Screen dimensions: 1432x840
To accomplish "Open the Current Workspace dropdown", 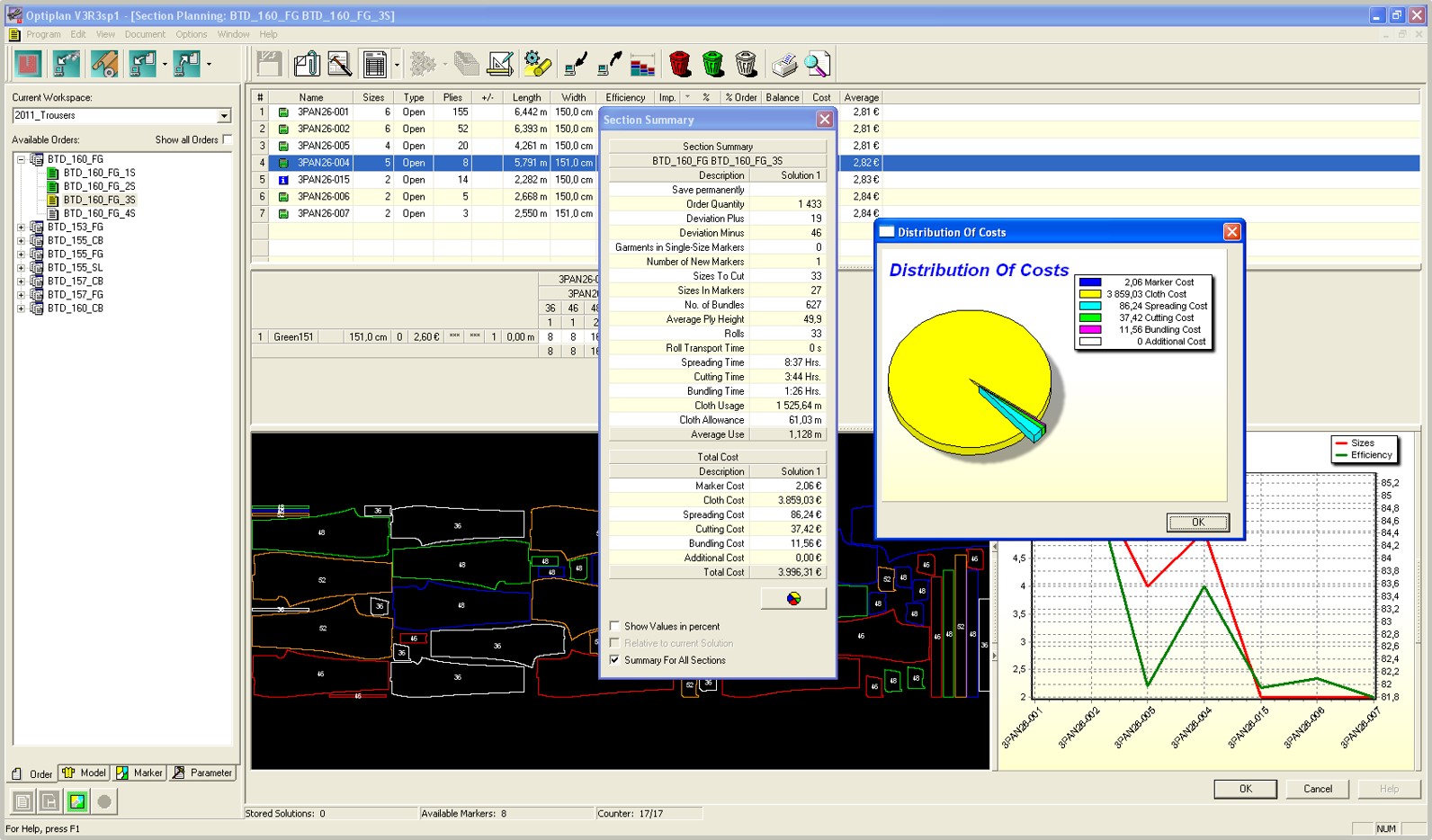I will point(224,116).
